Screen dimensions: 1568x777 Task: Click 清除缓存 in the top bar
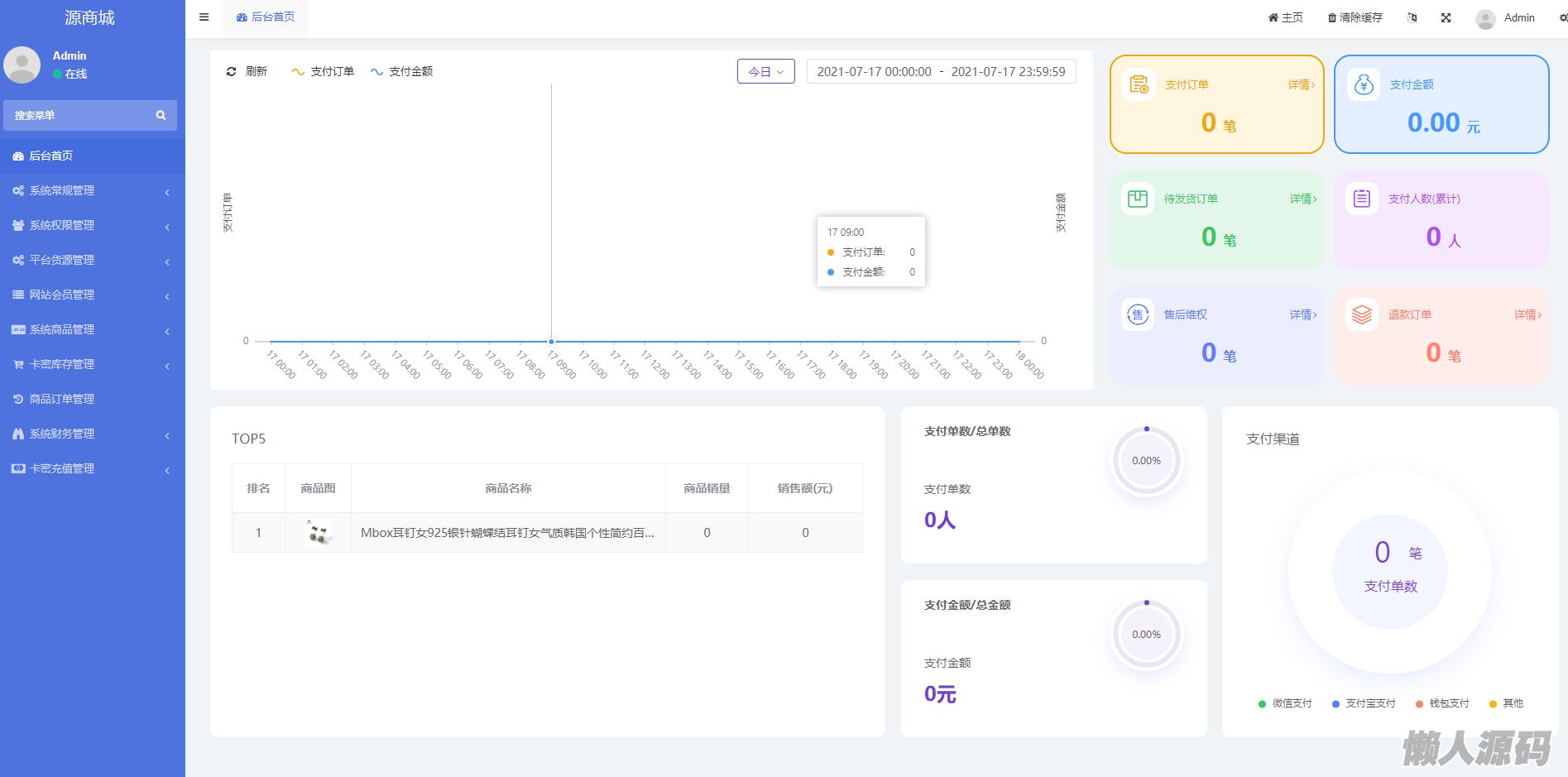tap(1355, 17)
